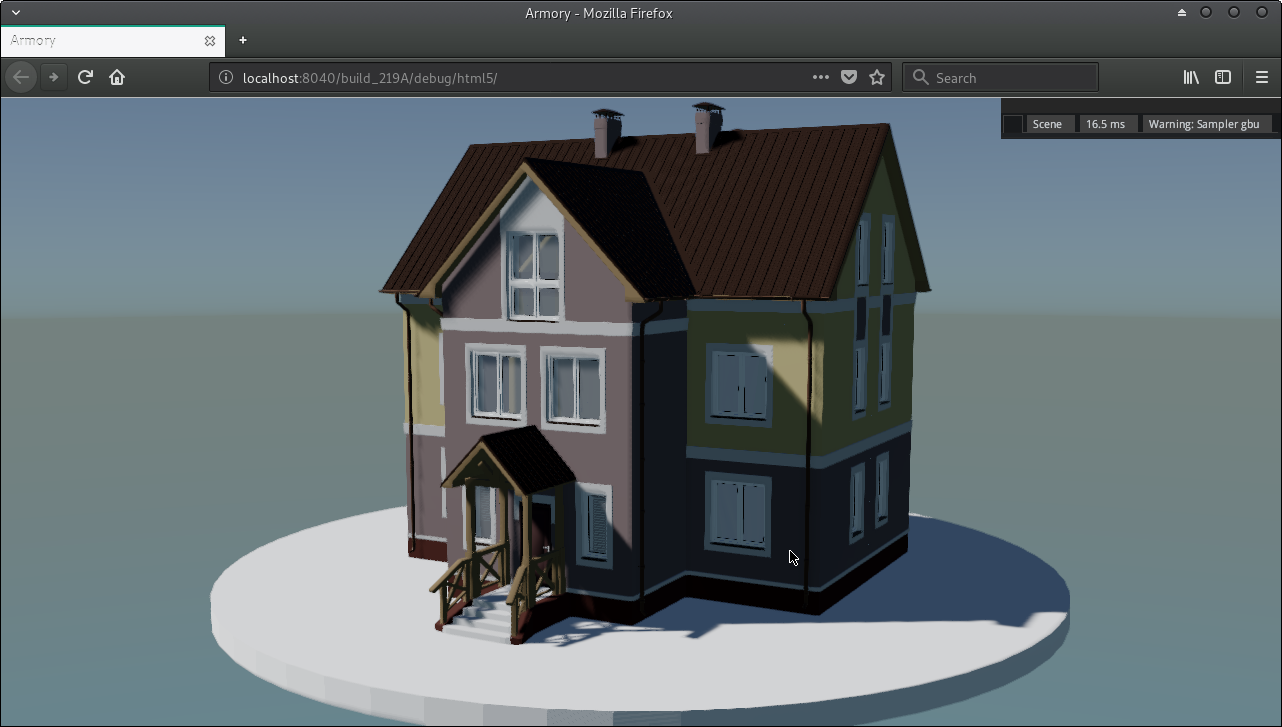The height and width of the screenshot is (727, 1282).
Task: Go back with the Firefox back arrow
Action: (21, 77)
